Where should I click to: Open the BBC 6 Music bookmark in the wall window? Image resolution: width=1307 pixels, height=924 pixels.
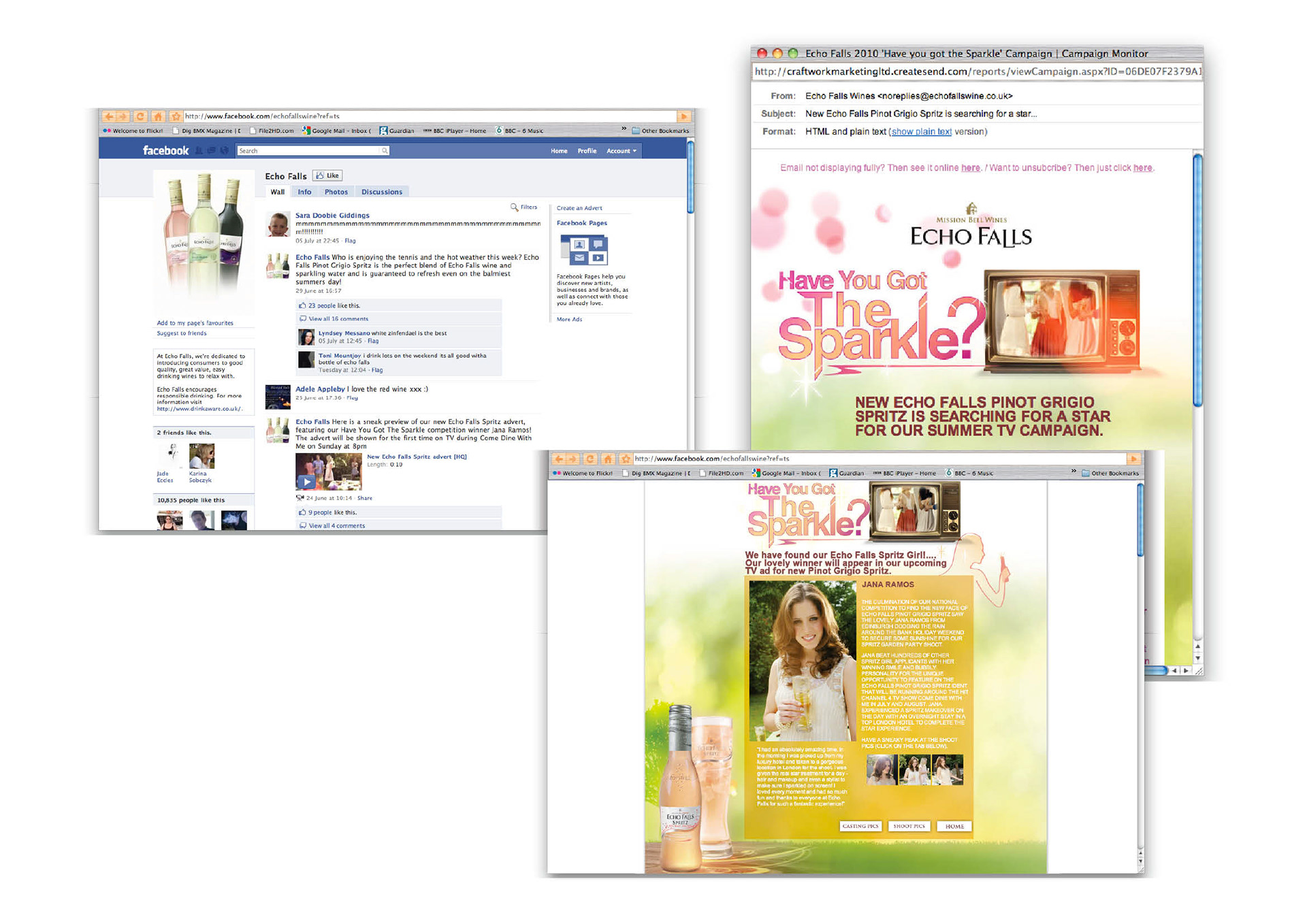point(519,131)
